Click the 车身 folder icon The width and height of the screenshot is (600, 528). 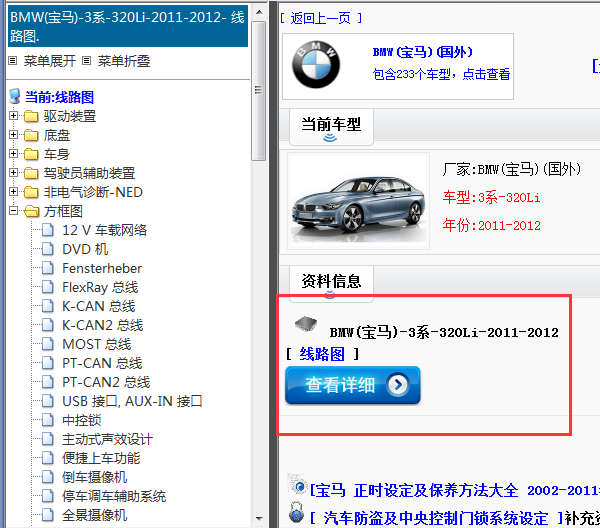(31, 154)
